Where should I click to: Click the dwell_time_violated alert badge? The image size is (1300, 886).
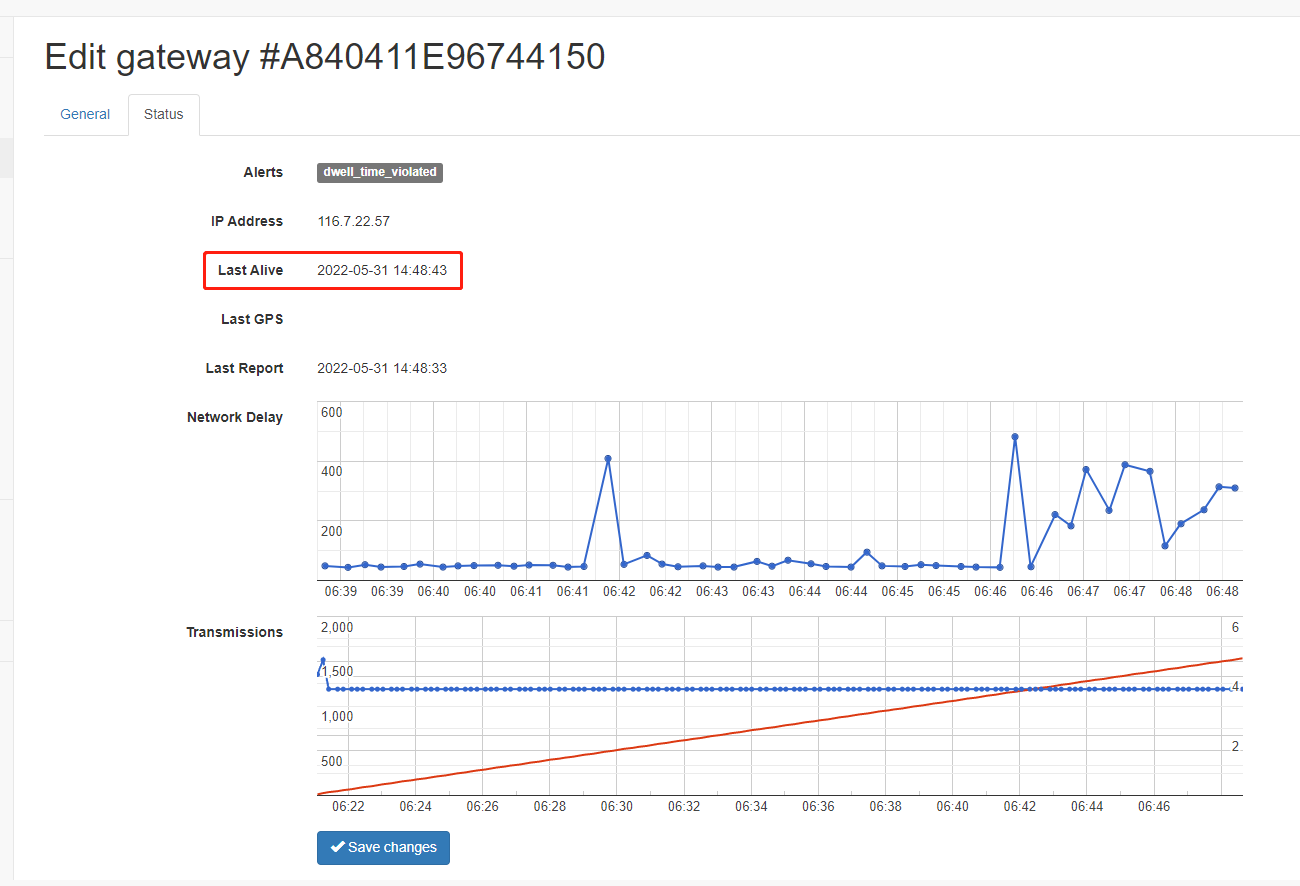pyautogui.click(x=380, y=172)
